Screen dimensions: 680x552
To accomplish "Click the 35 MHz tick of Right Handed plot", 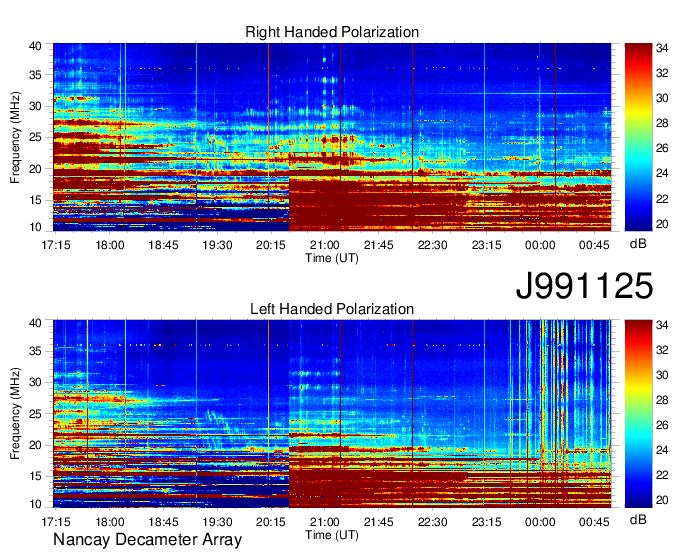I will [36, 75].
